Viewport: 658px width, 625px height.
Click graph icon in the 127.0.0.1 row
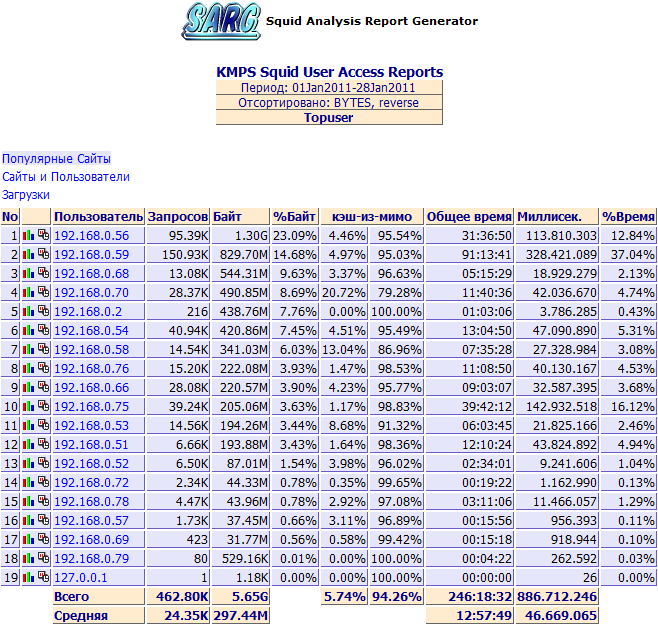click(29, 578)
